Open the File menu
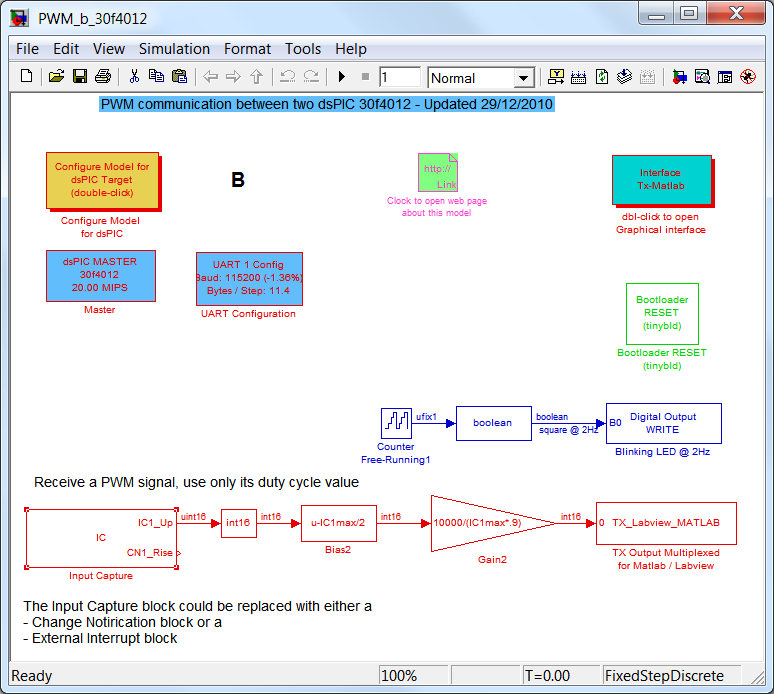 (27, 49)
